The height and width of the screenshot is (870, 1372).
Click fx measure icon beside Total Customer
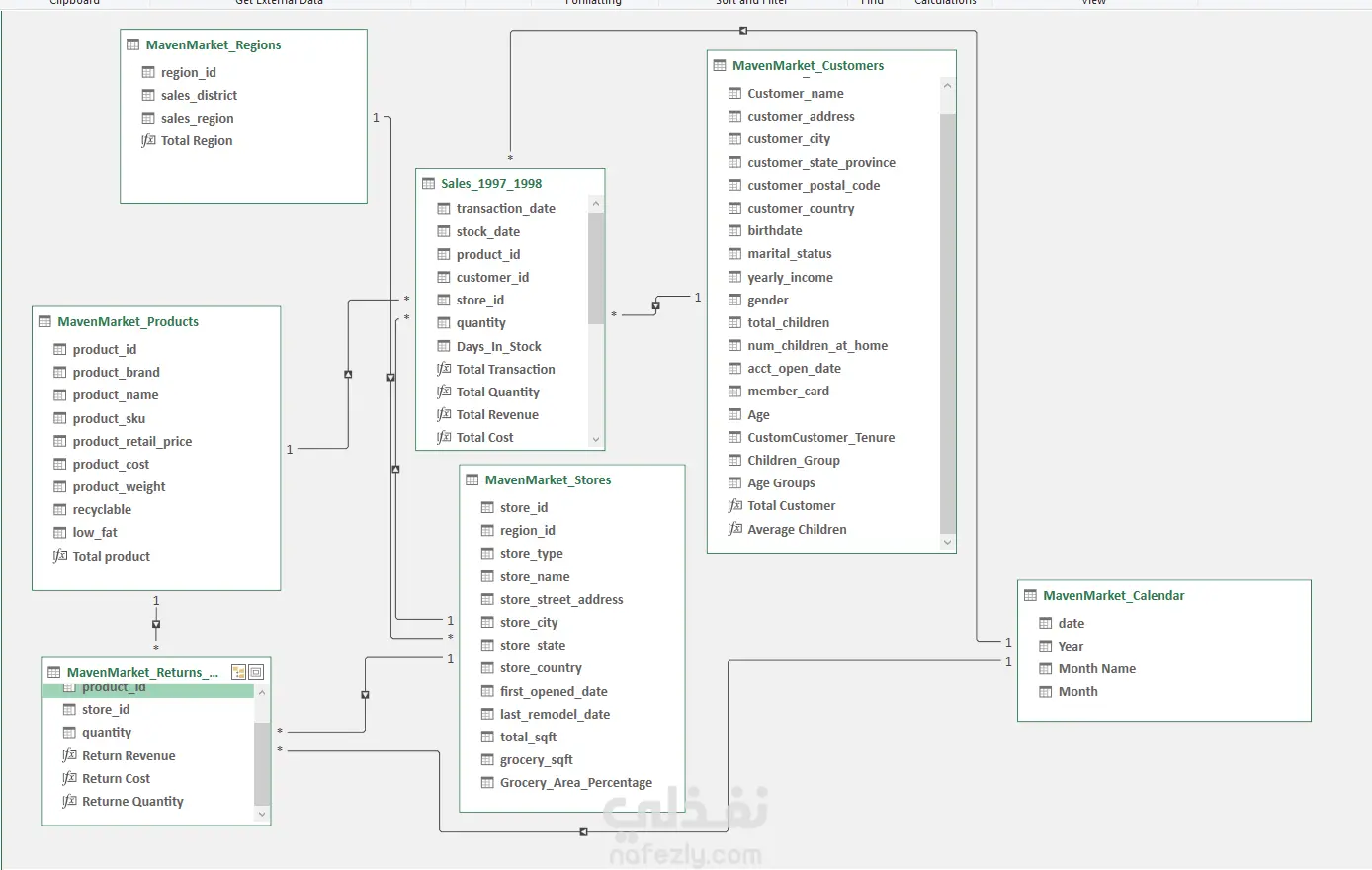click(x=734, y=505)
